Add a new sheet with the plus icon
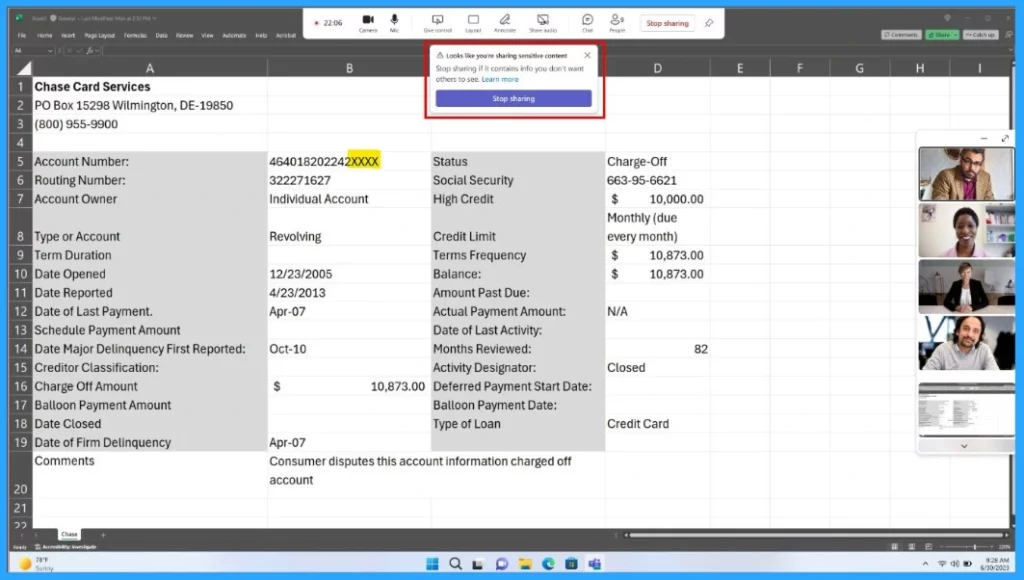1024x580 pixels. [103, 535]
